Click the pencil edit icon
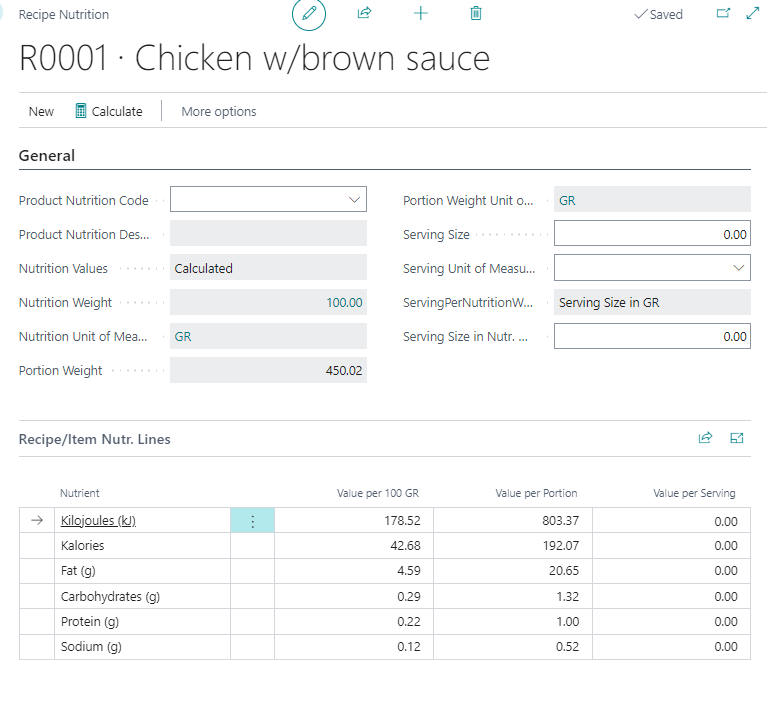The width and height of the screenshot is (781, 706). click(x=309, y=14)
